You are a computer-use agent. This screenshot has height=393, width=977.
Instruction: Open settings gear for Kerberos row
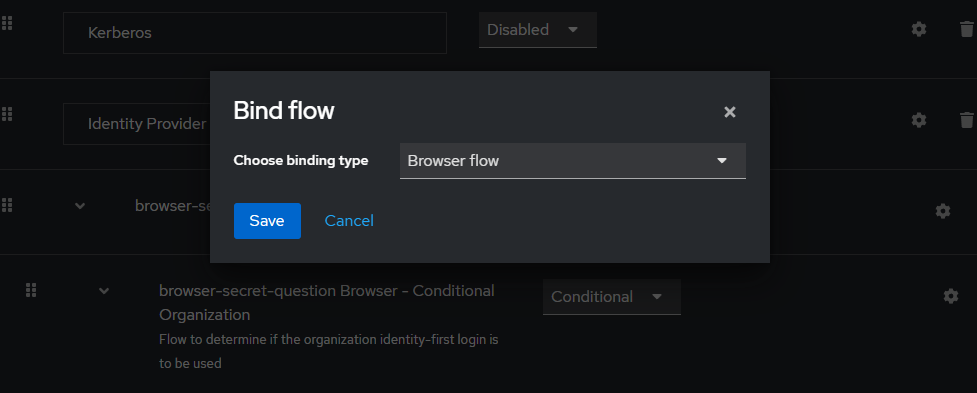coord(918,29)
